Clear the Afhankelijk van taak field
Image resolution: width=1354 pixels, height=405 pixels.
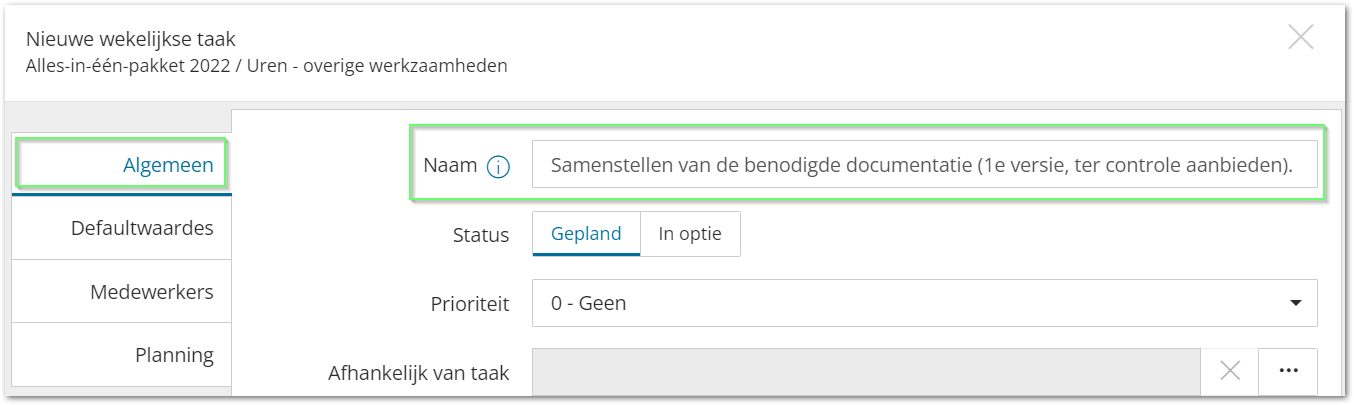(1230, 371)
